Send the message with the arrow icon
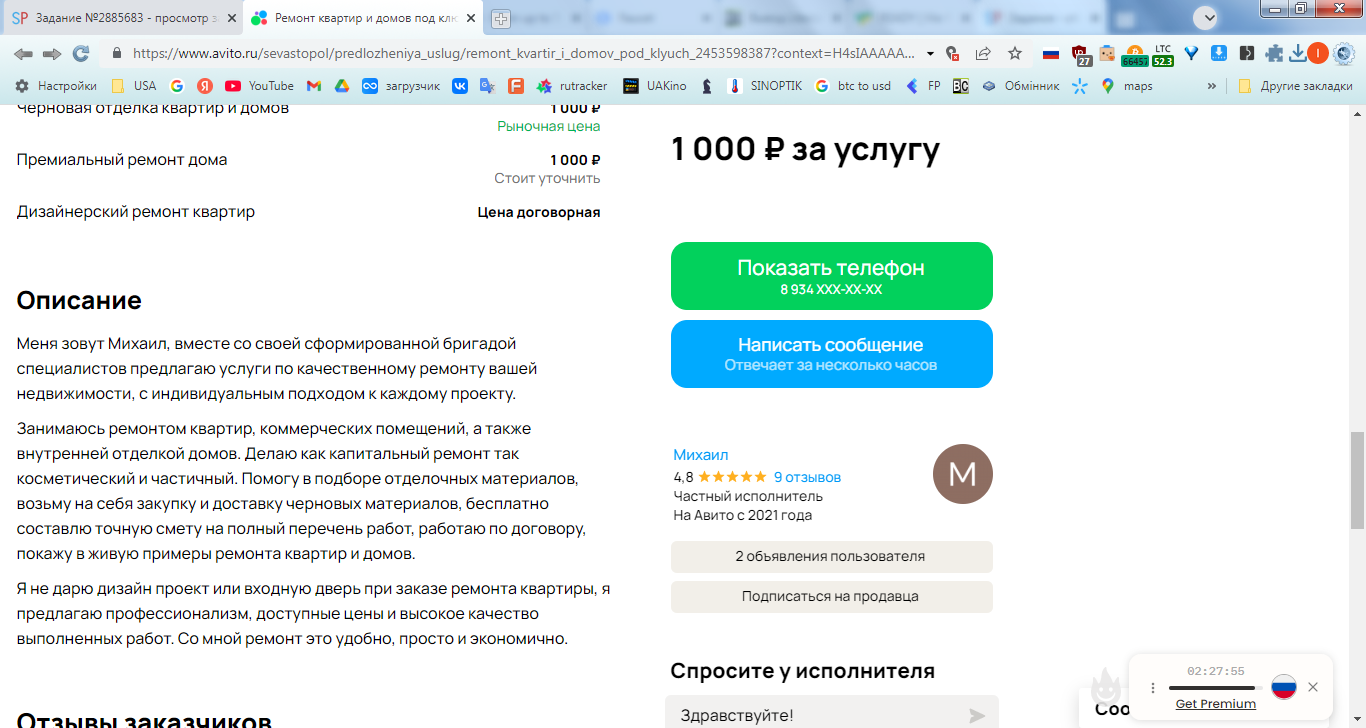Screen dimensions: 1366x728 (977, 716)
